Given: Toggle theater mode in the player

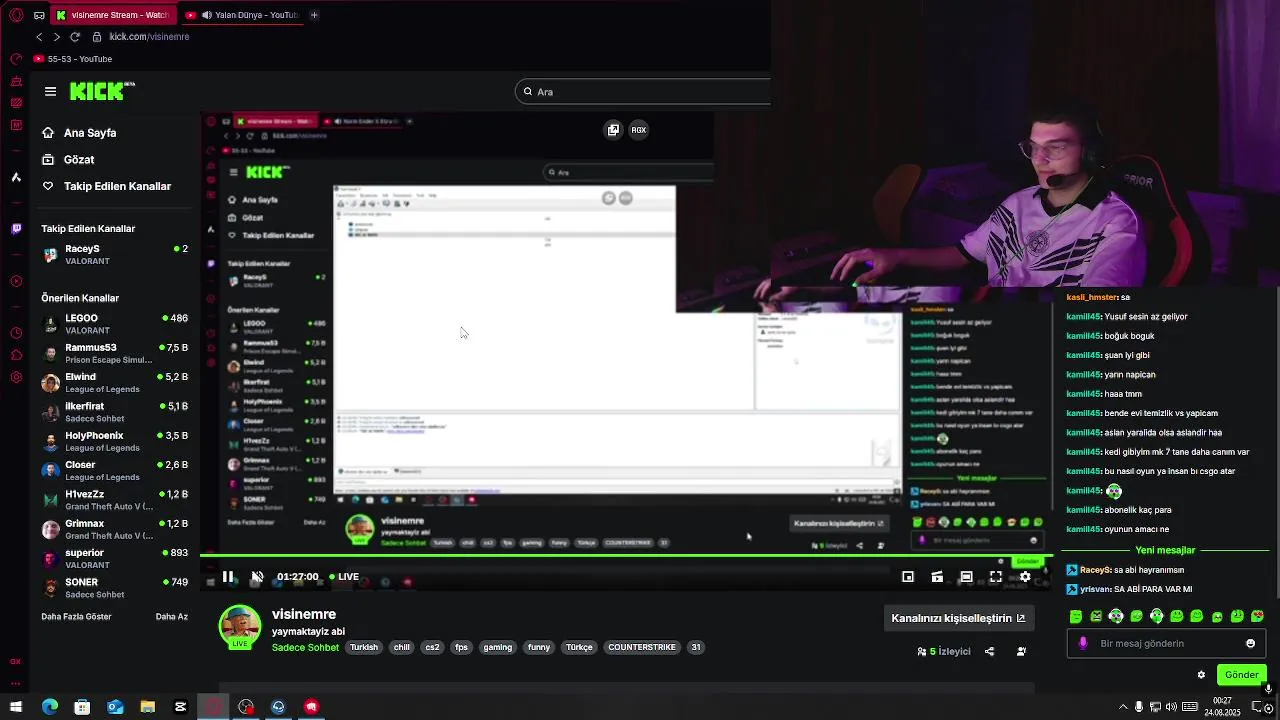Looking at the screenshot, I should pyautogui.click(x=966, y=576).
